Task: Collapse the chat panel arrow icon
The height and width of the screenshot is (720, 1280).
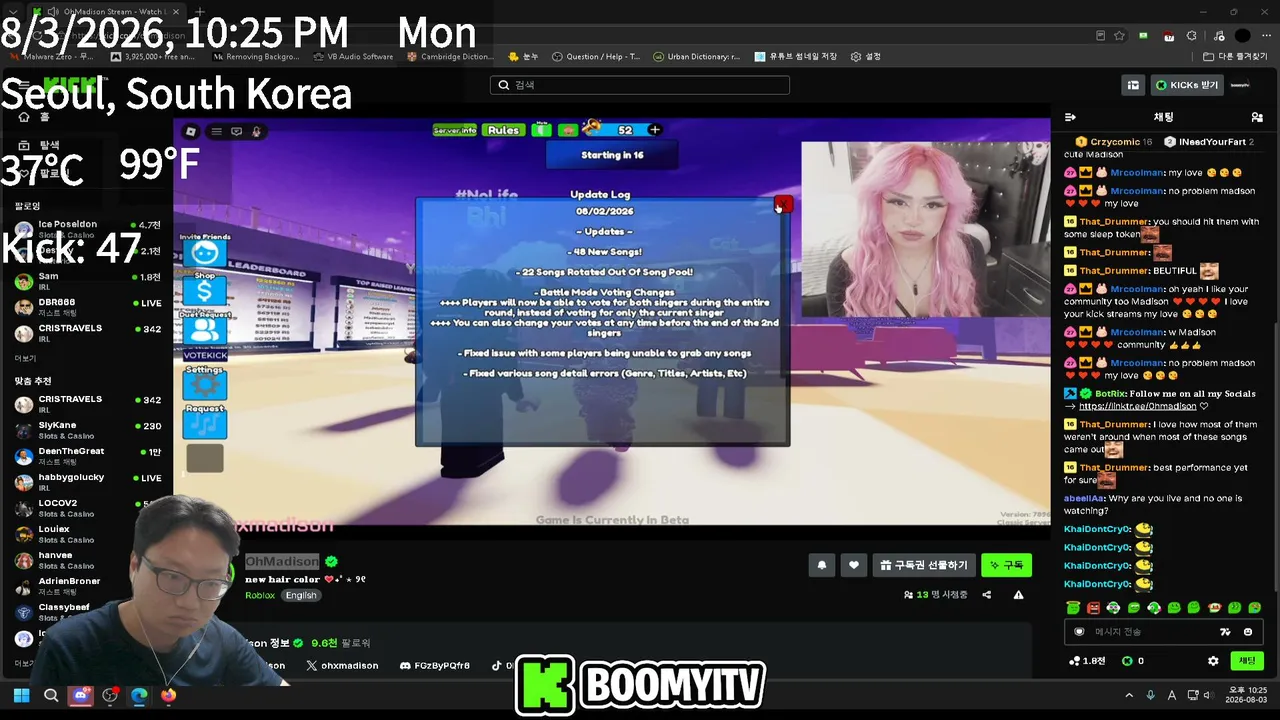Action: coord(1070,117)
